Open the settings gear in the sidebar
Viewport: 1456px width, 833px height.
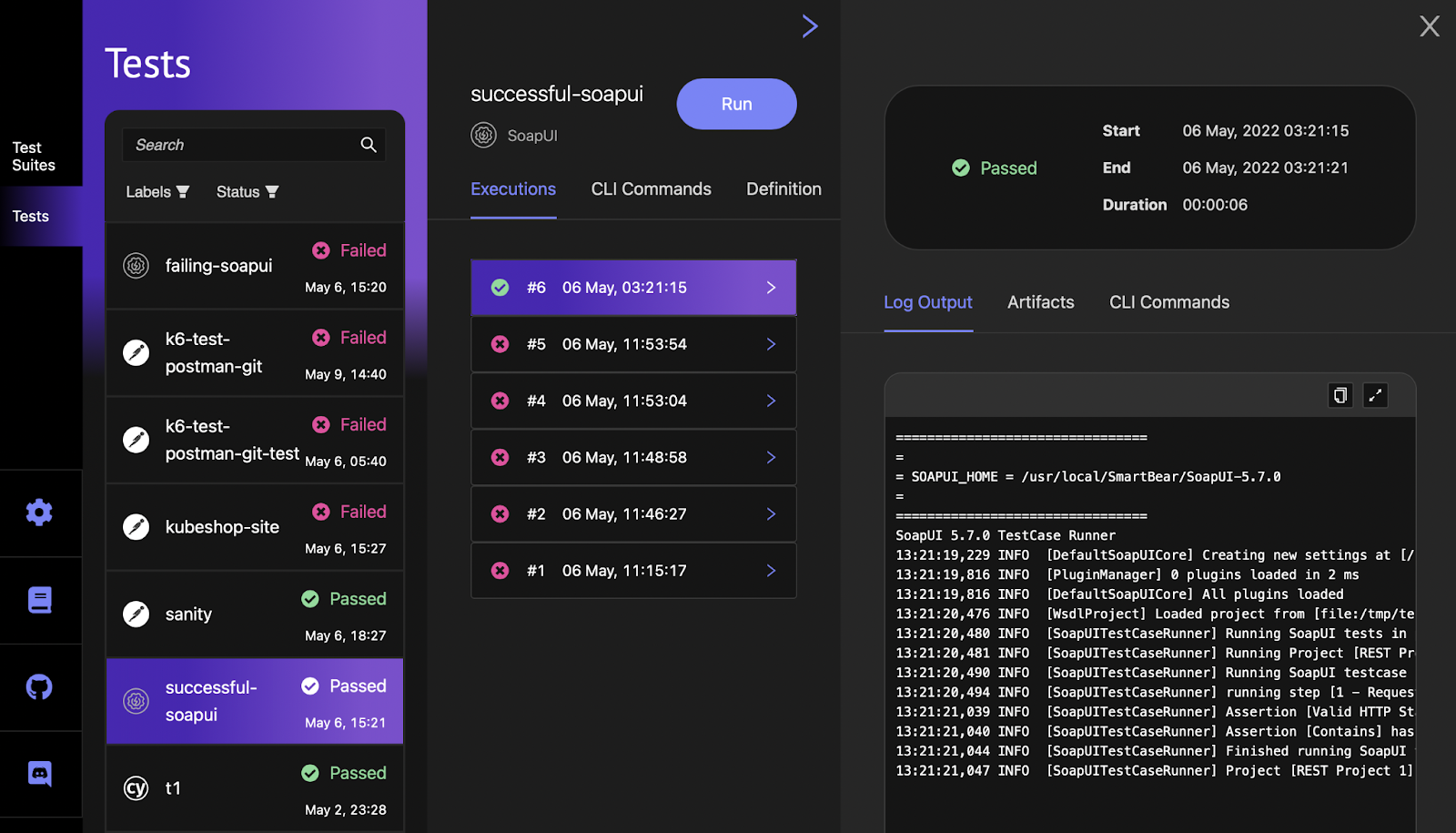[39, 513]
